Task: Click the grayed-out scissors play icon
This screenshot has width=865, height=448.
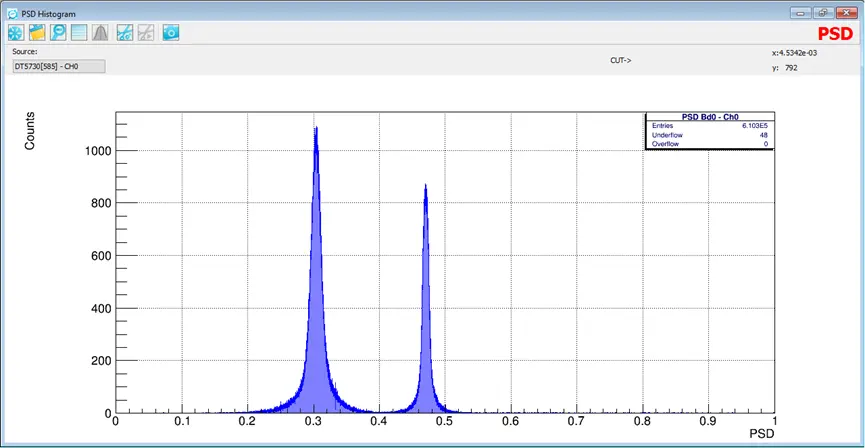Action: coord(146,33)
